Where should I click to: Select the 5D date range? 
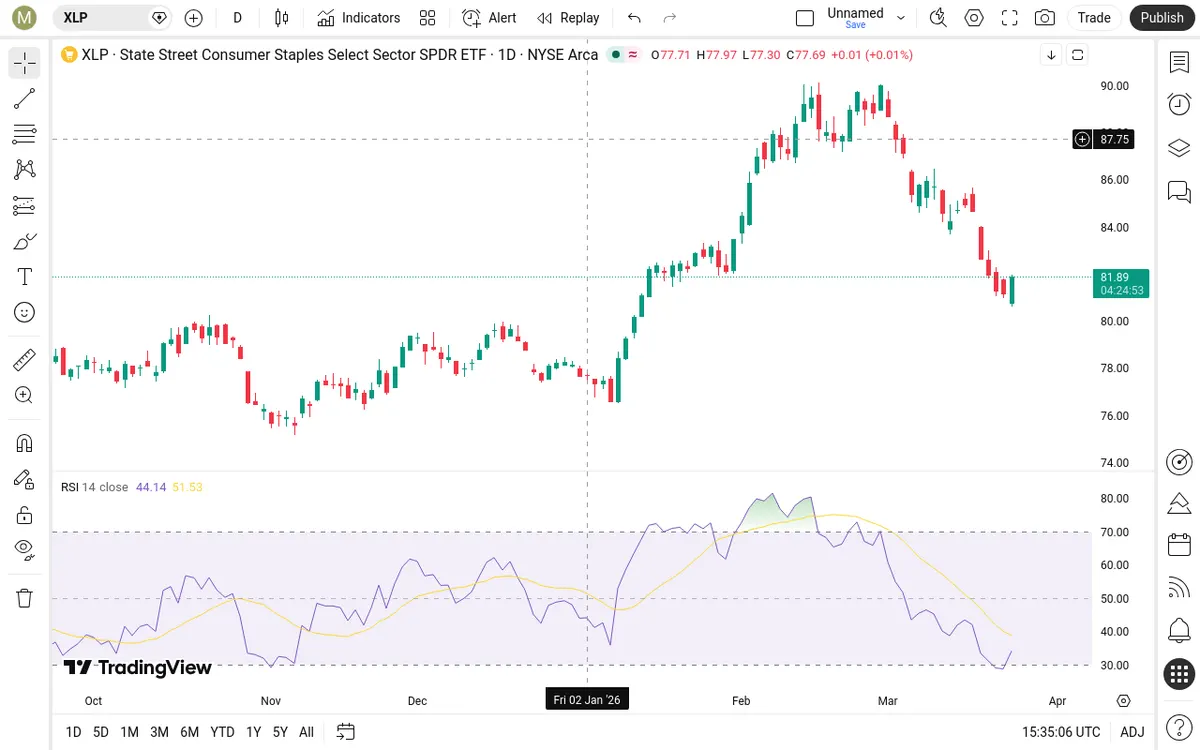101,732
